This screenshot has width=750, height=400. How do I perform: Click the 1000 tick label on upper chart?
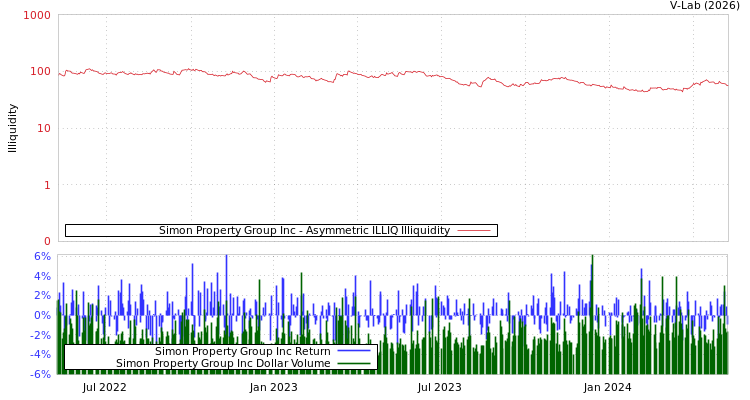[37, 16]
